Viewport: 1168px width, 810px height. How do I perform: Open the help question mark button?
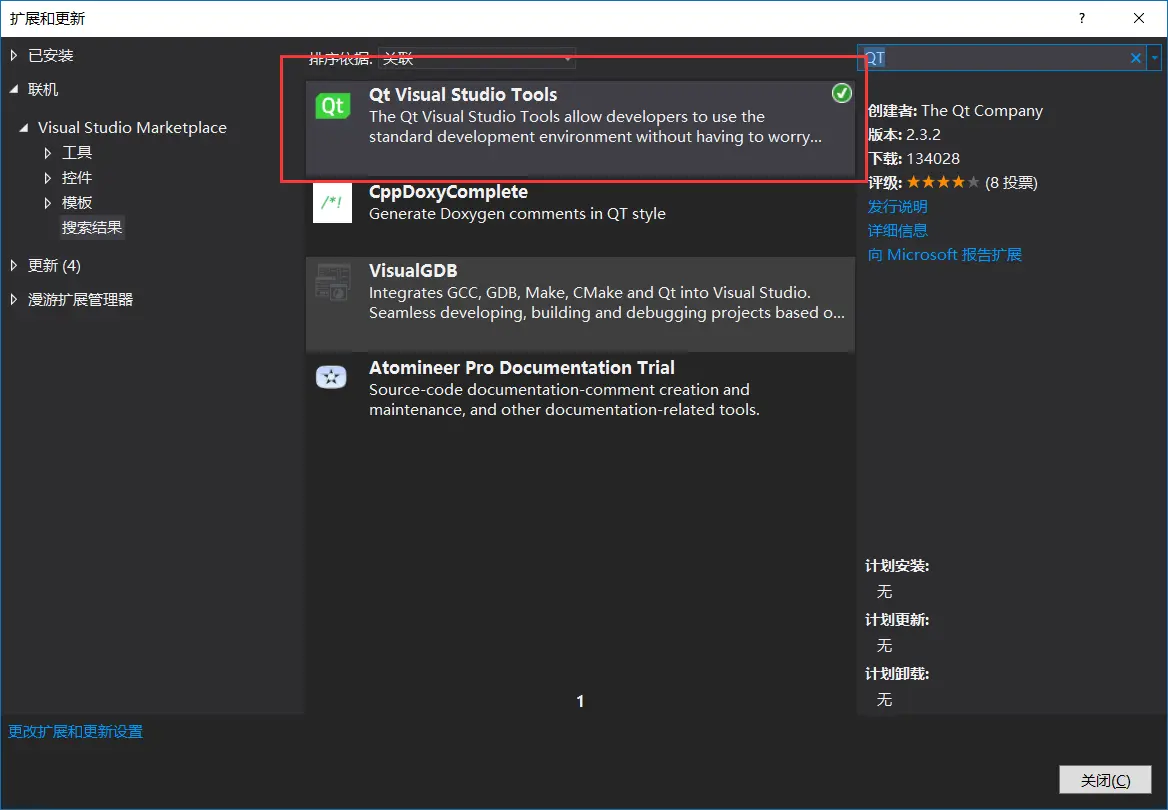pos(1082,18)
